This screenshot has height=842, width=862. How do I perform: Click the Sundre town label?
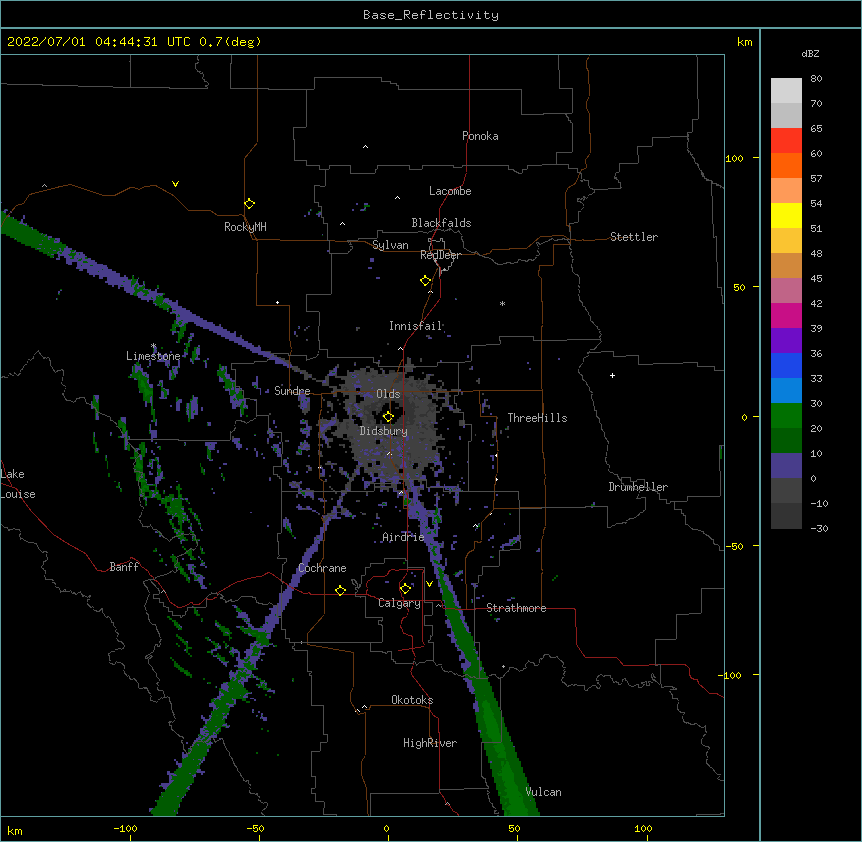pyautogui.click(x=292, y=391)
